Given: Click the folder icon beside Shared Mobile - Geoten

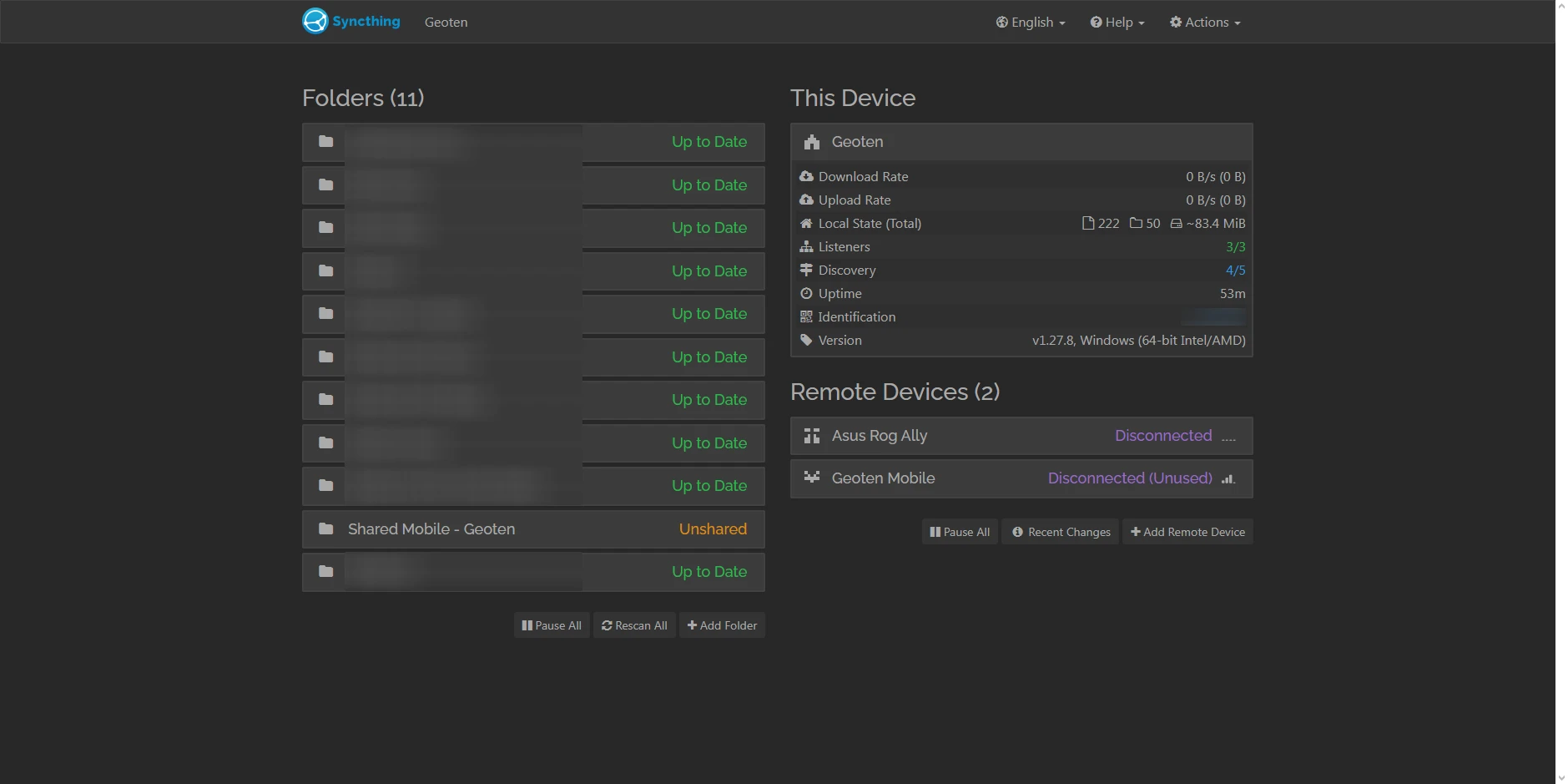Looking at the screenshot, I should pyautogui.click(x=325, y=528).
